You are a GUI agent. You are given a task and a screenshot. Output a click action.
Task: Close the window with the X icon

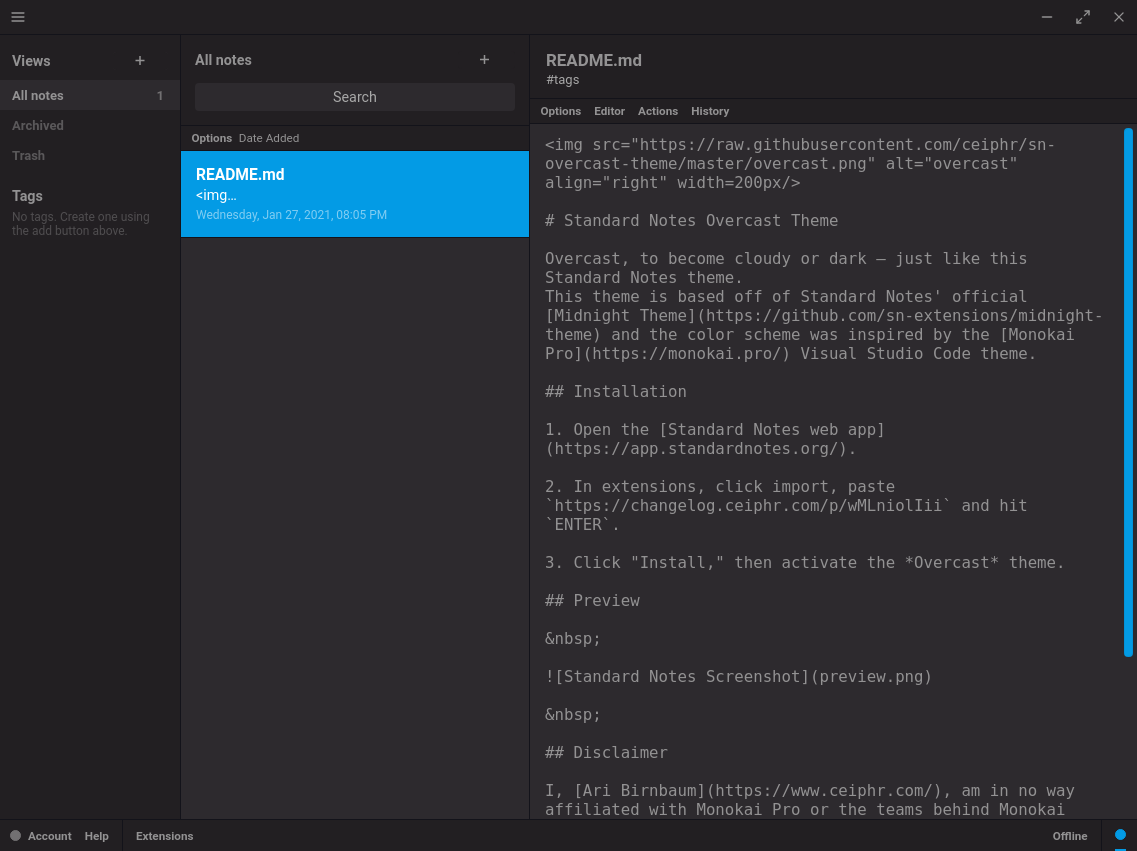(x=1119, y=17)
